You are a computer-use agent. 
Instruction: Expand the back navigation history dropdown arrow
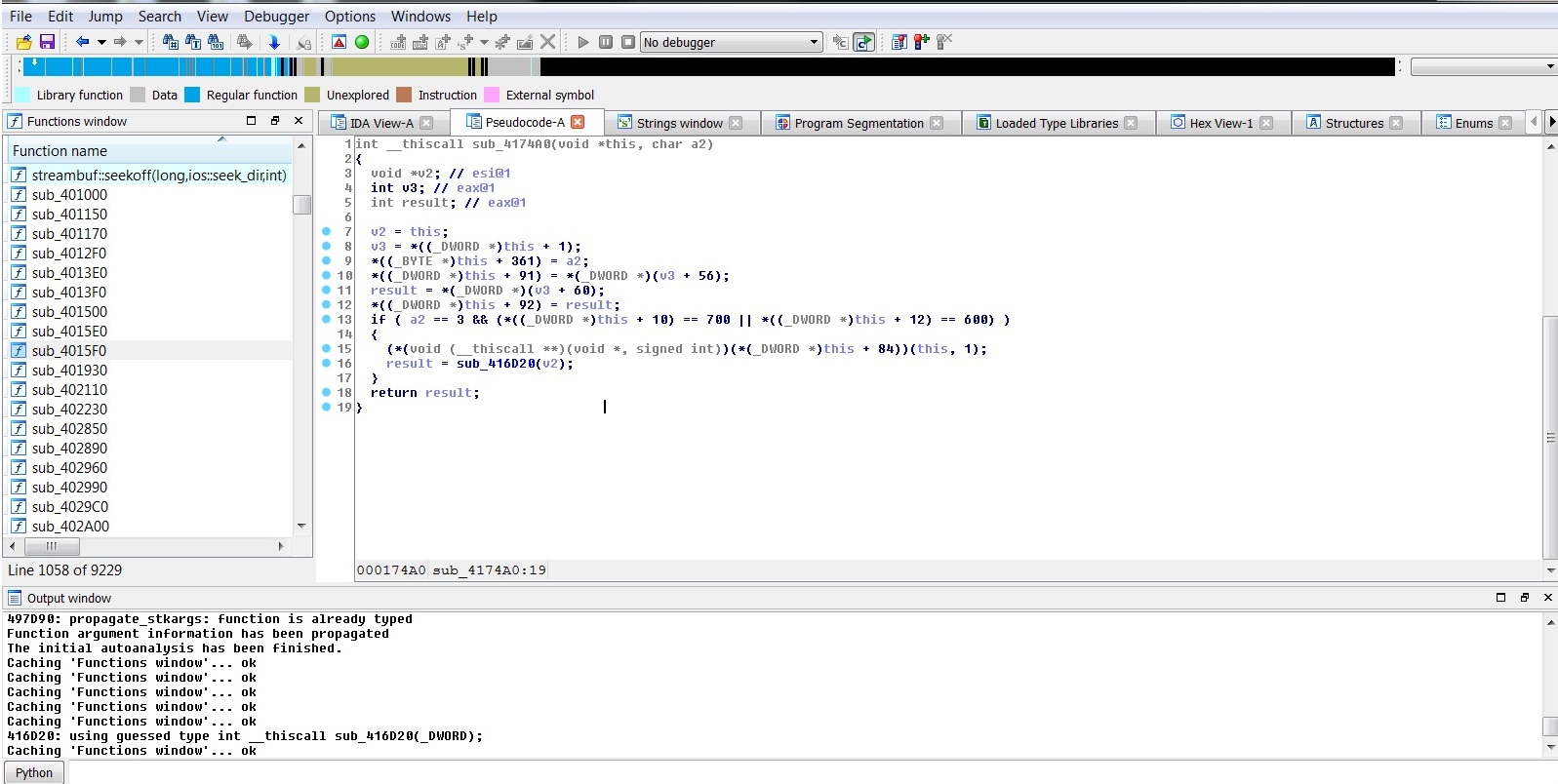(101, 42)
